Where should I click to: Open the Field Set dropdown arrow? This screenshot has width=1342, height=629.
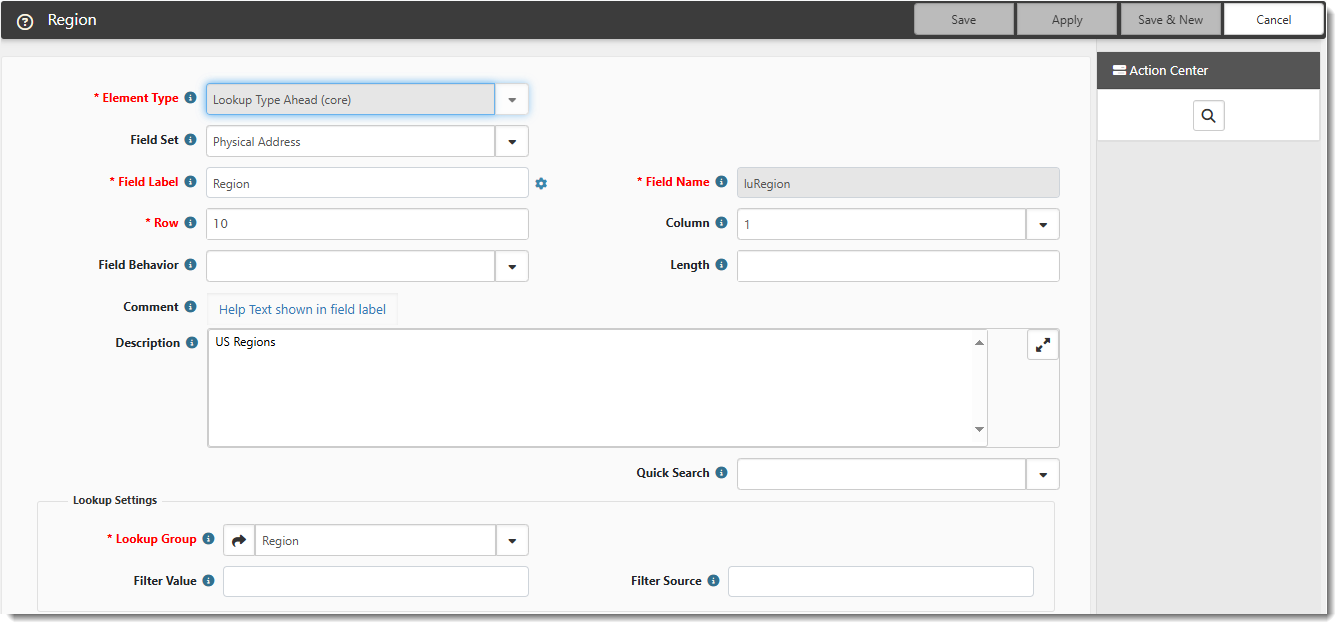click(511, 141)
